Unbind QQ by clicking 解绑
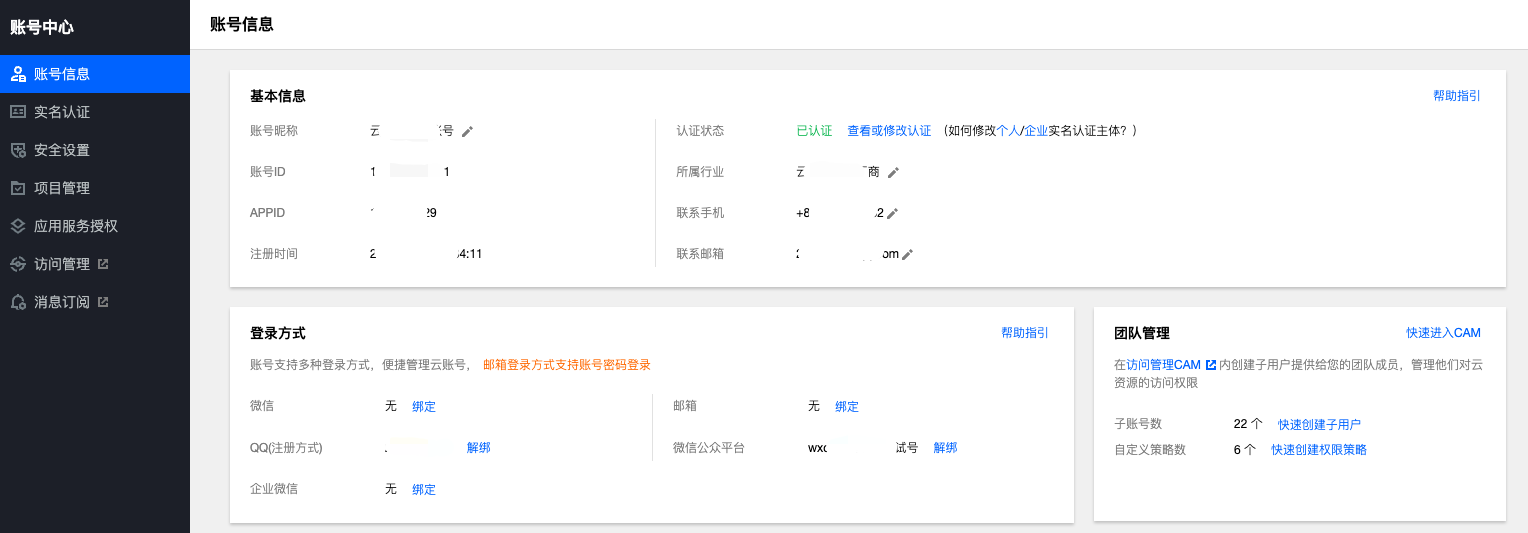The width and height of the screenshot is (1528, 533). pyautogui.click(x=478, y=447)
